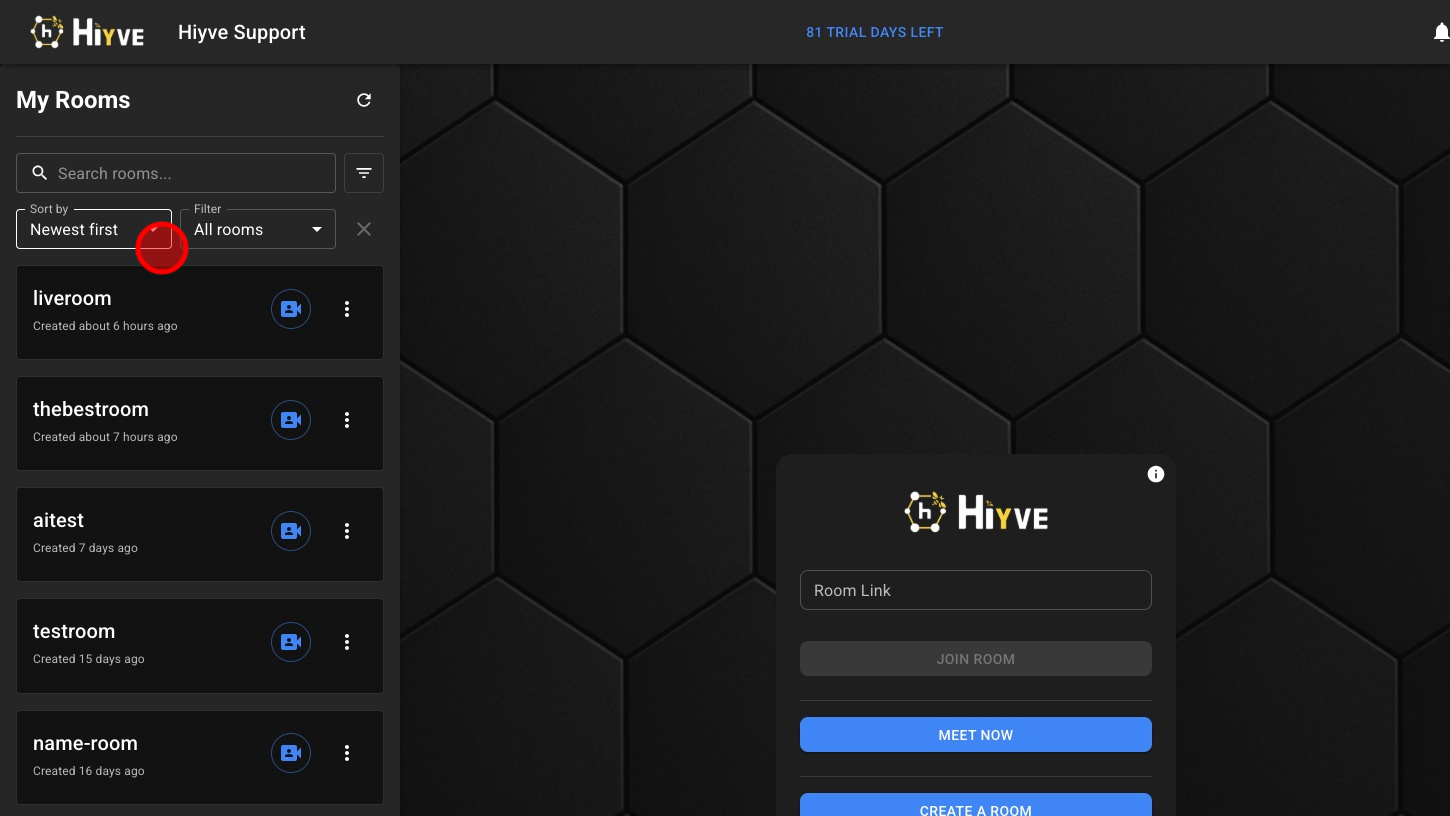Start video call for testroom
The width and height of the screenshot is (1450, 816).
point(291,642)
